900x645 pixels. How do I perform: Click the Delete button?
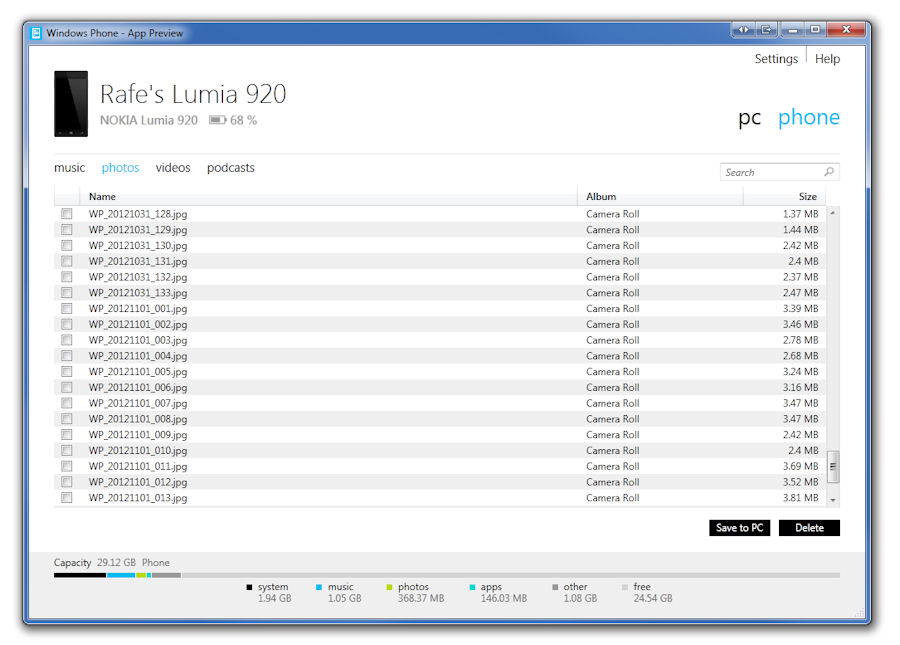click(x=809, y=528)
